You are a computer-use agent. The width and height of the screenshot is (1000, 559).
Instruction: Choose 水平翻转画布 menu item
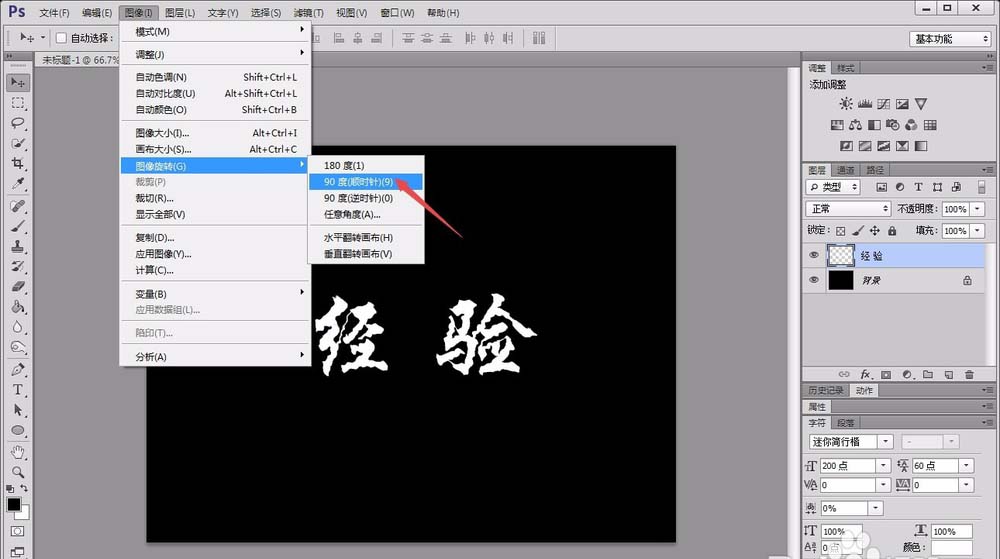[365, 237]
